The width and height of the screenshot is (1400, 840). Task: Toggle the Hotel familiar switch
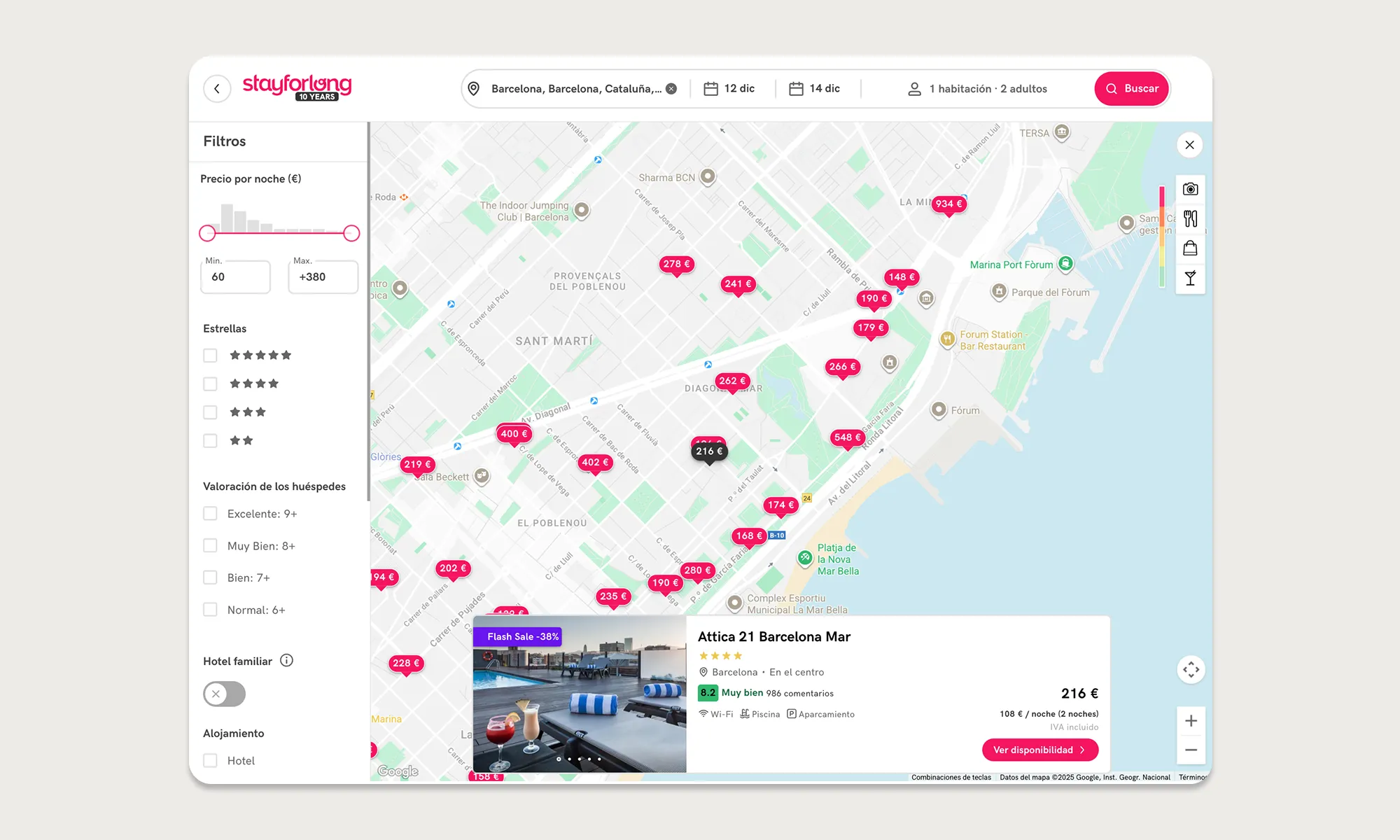(224, 694)
